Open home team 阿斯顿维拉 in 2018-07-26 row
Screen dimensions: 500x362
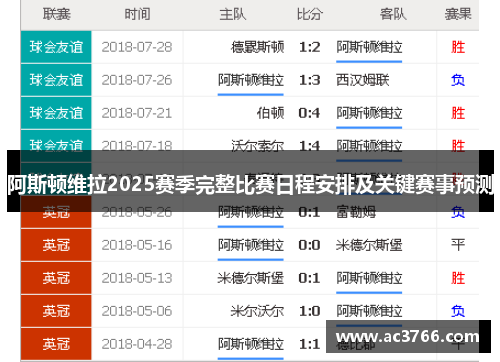pyautogui.click(x=251, y=80)
